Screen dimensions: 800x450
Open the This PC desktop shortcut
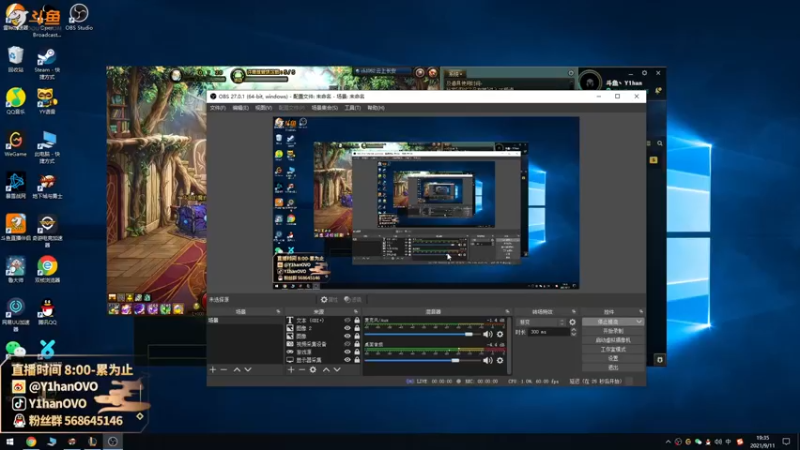47,147
